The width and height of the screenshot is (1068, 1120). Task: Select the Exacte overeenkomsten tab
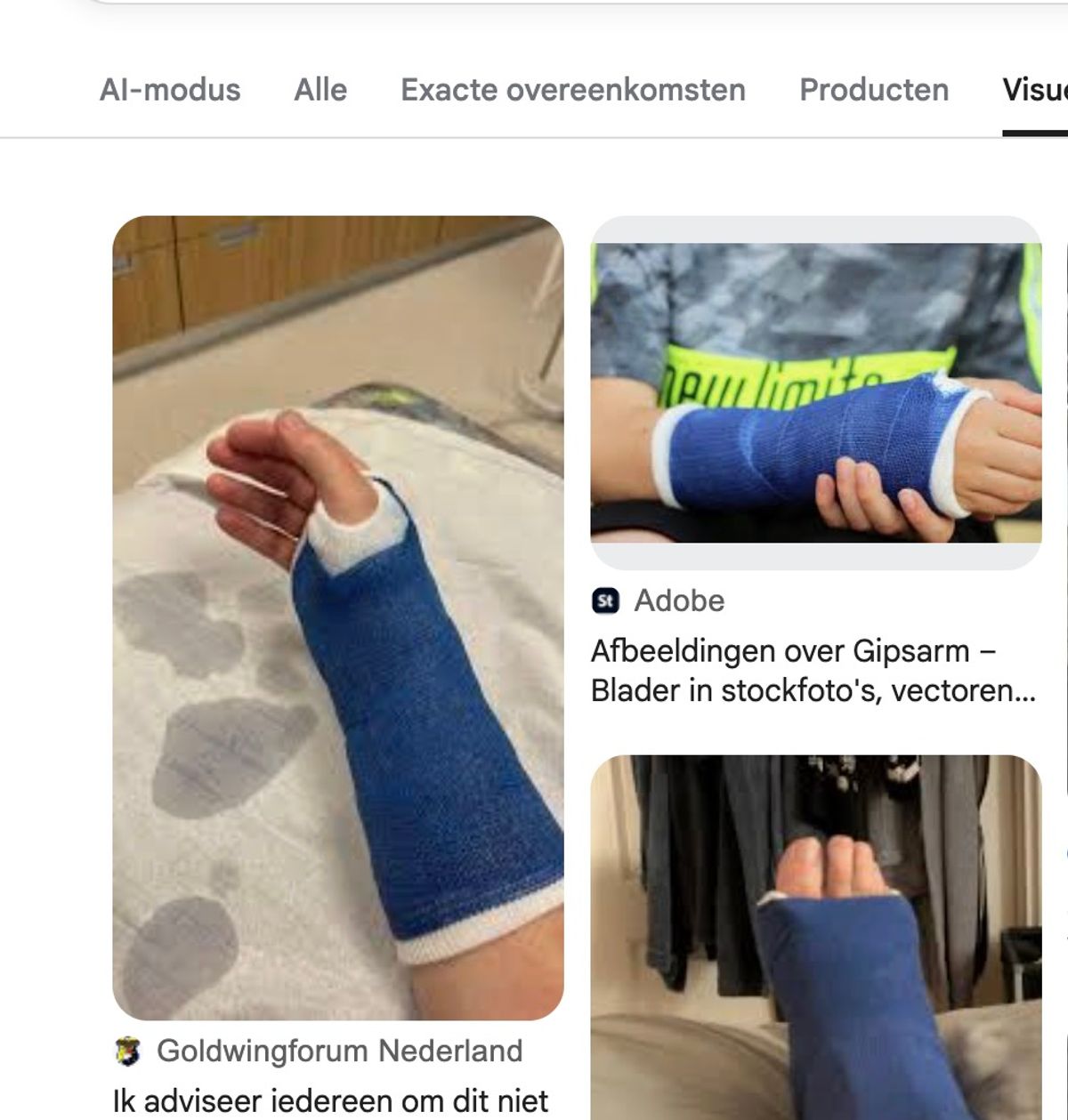[573, 90]
